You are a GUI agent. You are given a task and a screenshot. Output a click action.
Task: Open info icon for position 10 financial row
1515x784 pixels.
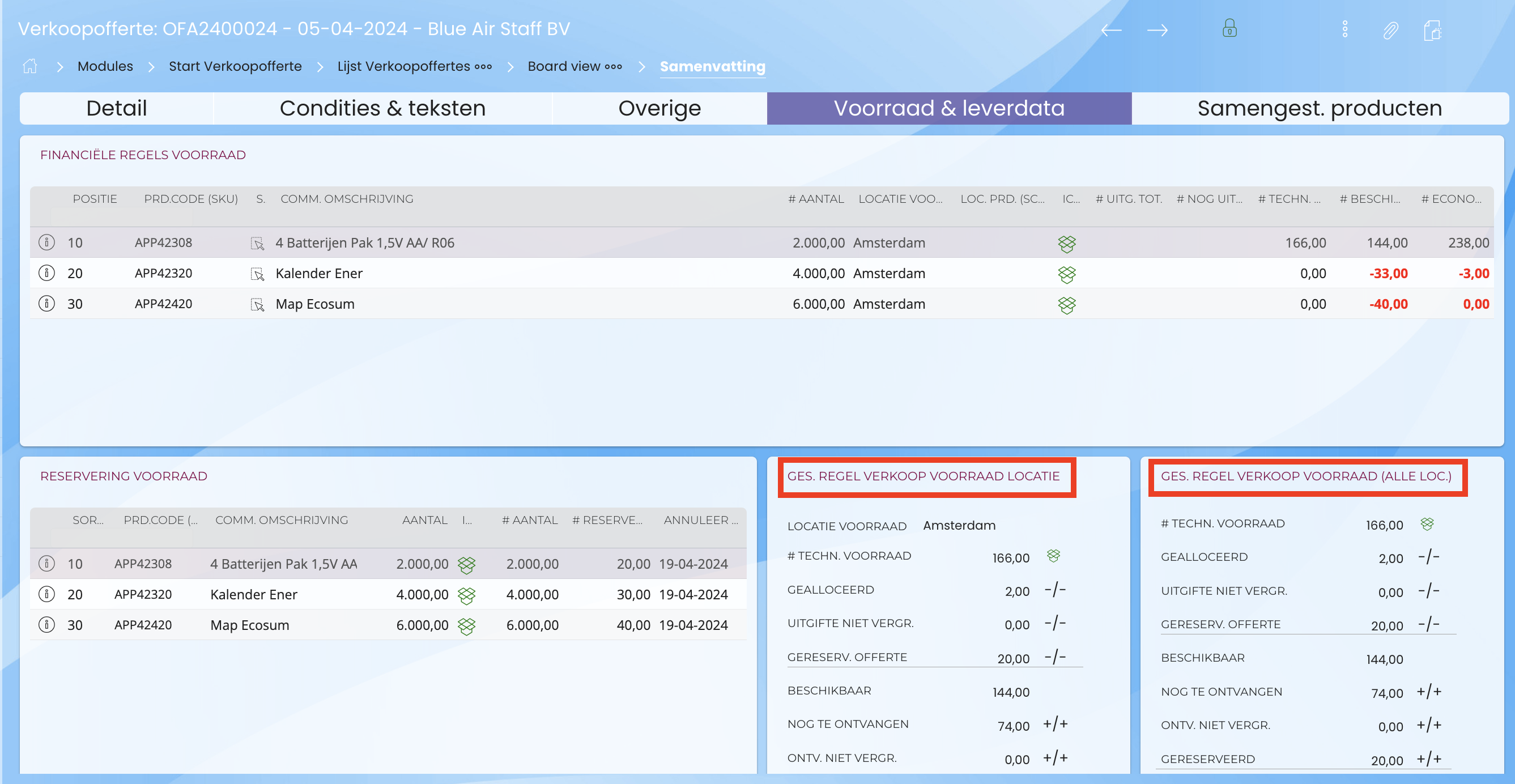[46, 242]
